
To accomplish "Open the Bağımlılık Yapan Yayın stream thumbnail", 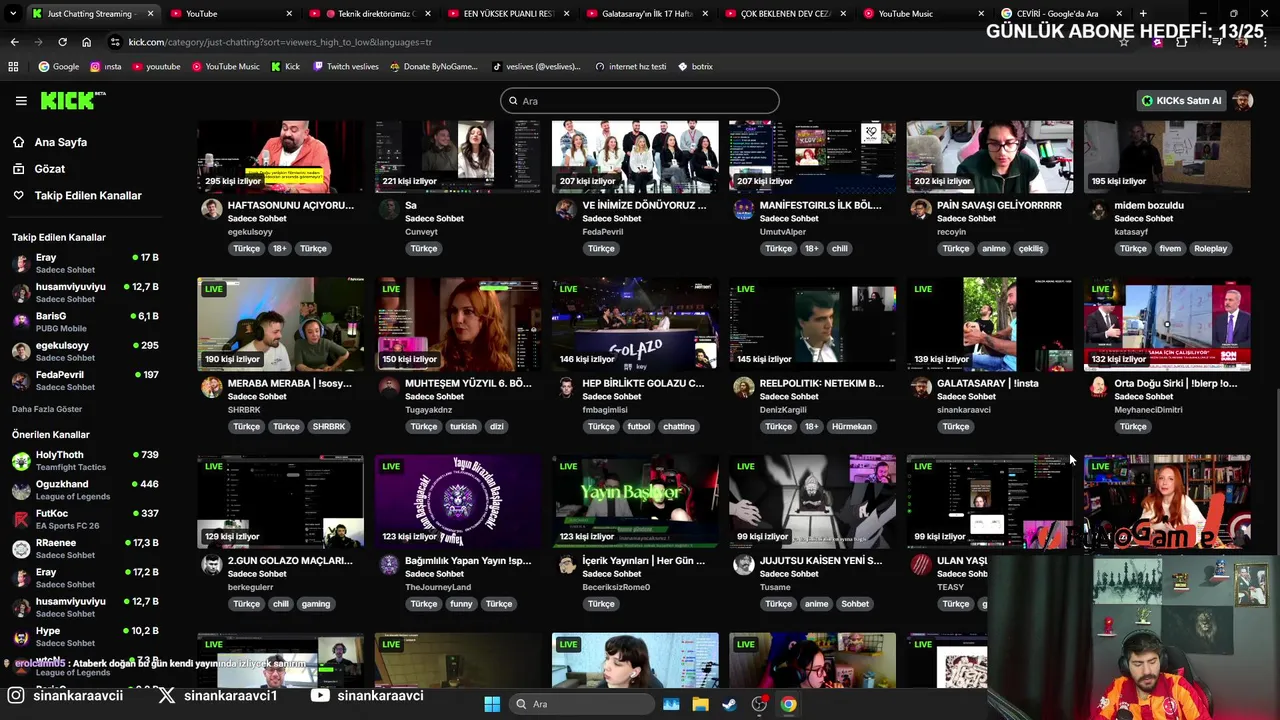I will 458,502.
